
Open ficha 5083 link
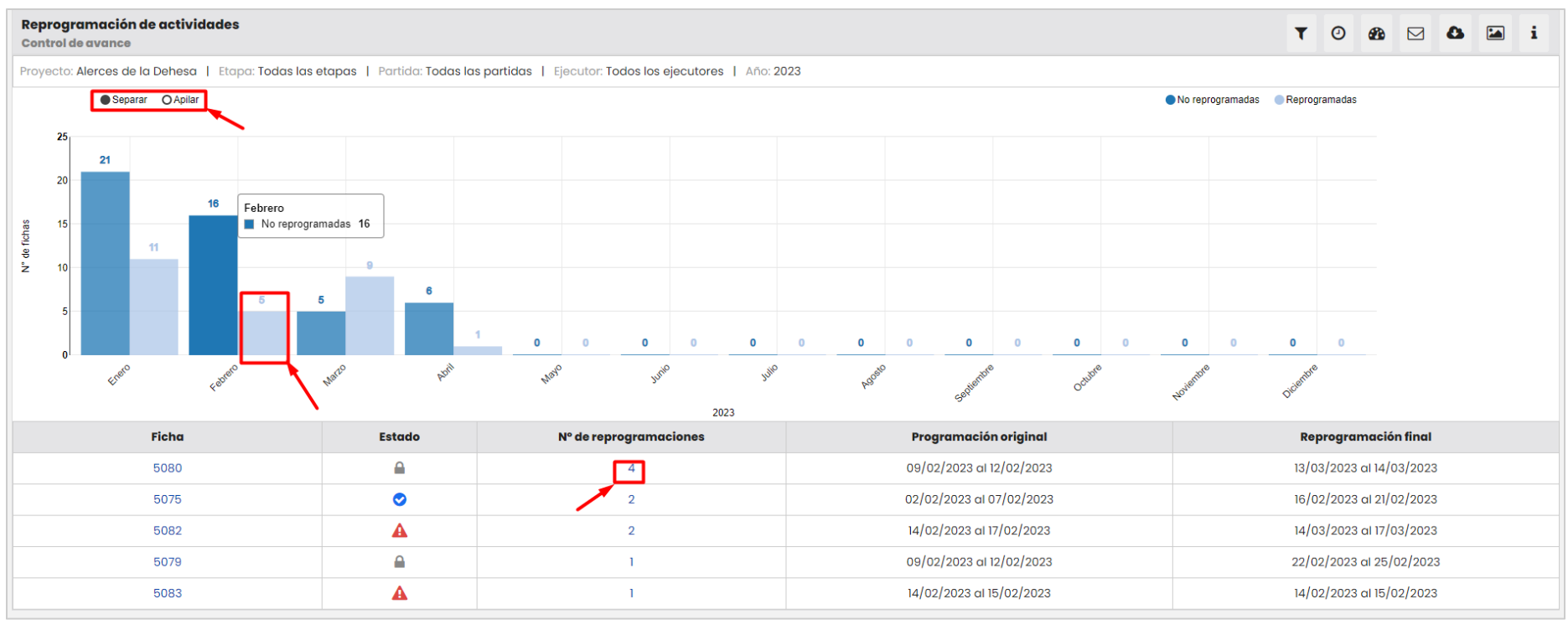point(168,593)
